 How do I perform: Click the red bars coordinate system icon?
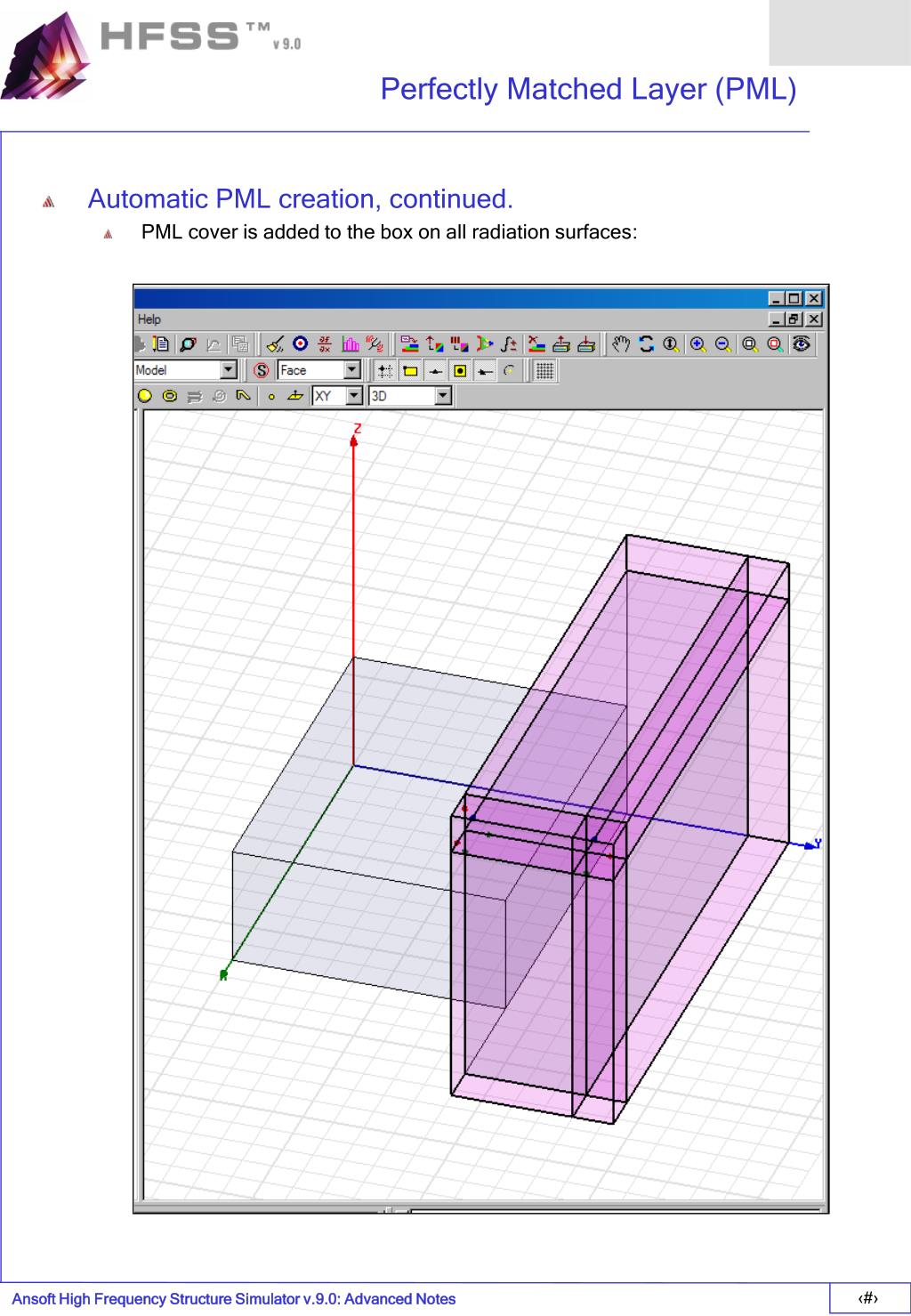pos(460,344)
